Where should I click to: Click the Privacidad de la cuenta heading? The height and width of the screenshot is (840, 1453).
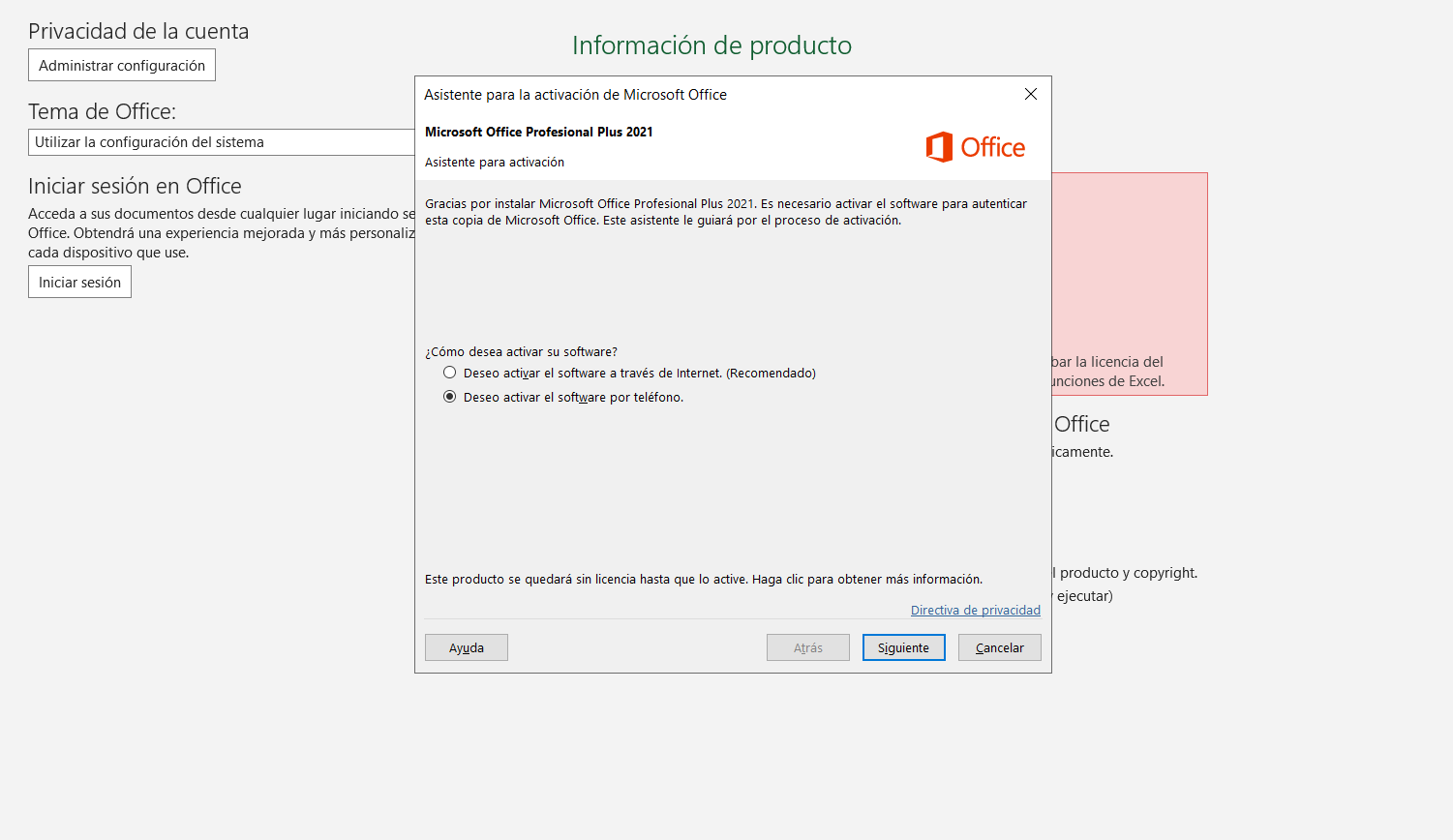pos(138,31)
